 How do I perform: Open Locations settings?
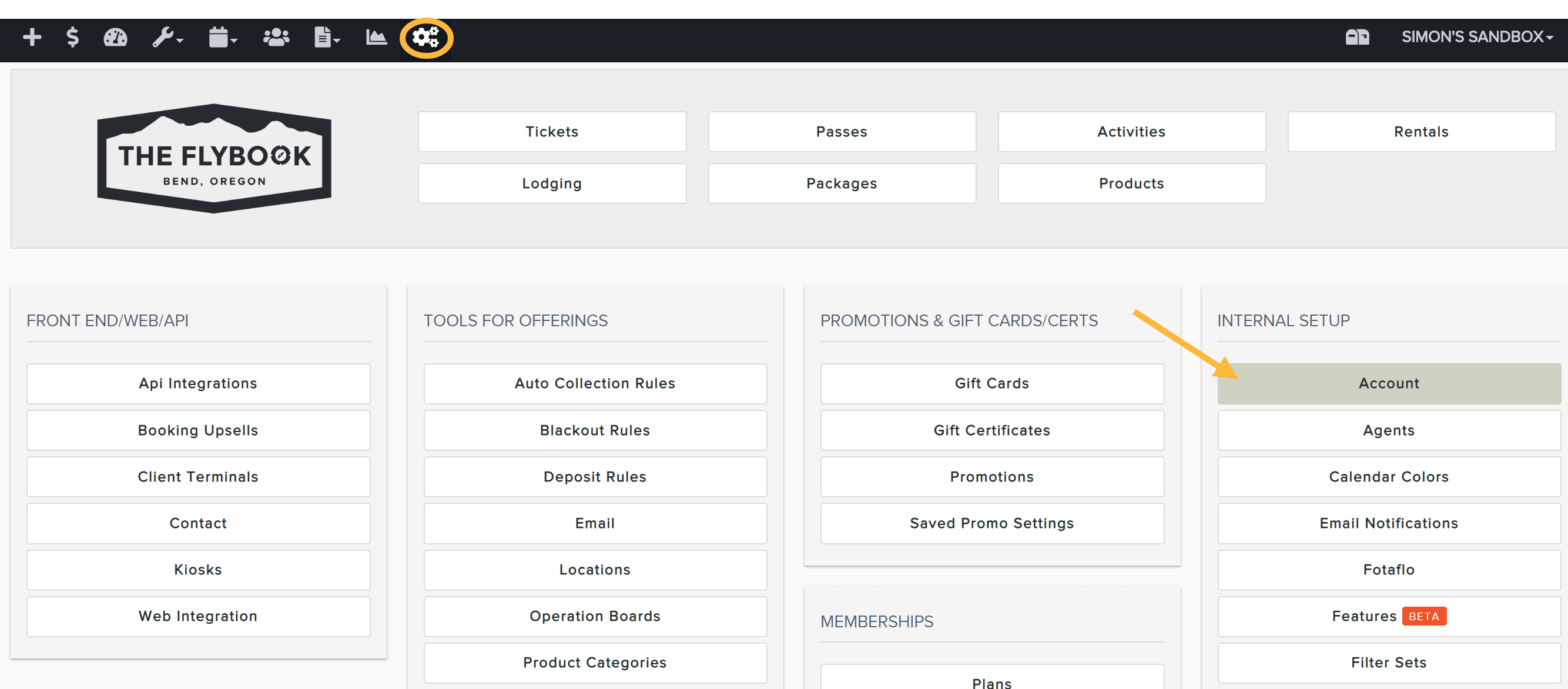click(595, 570)
